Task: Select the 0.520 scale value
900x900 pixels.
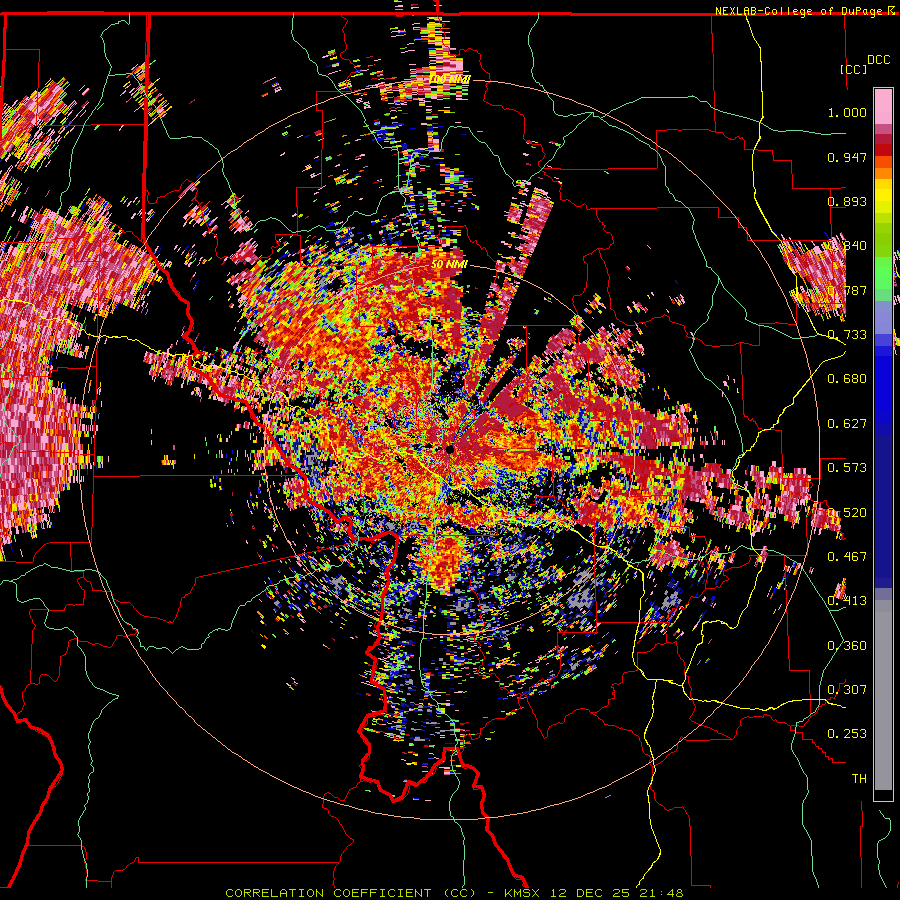Action: pos(847,513)
